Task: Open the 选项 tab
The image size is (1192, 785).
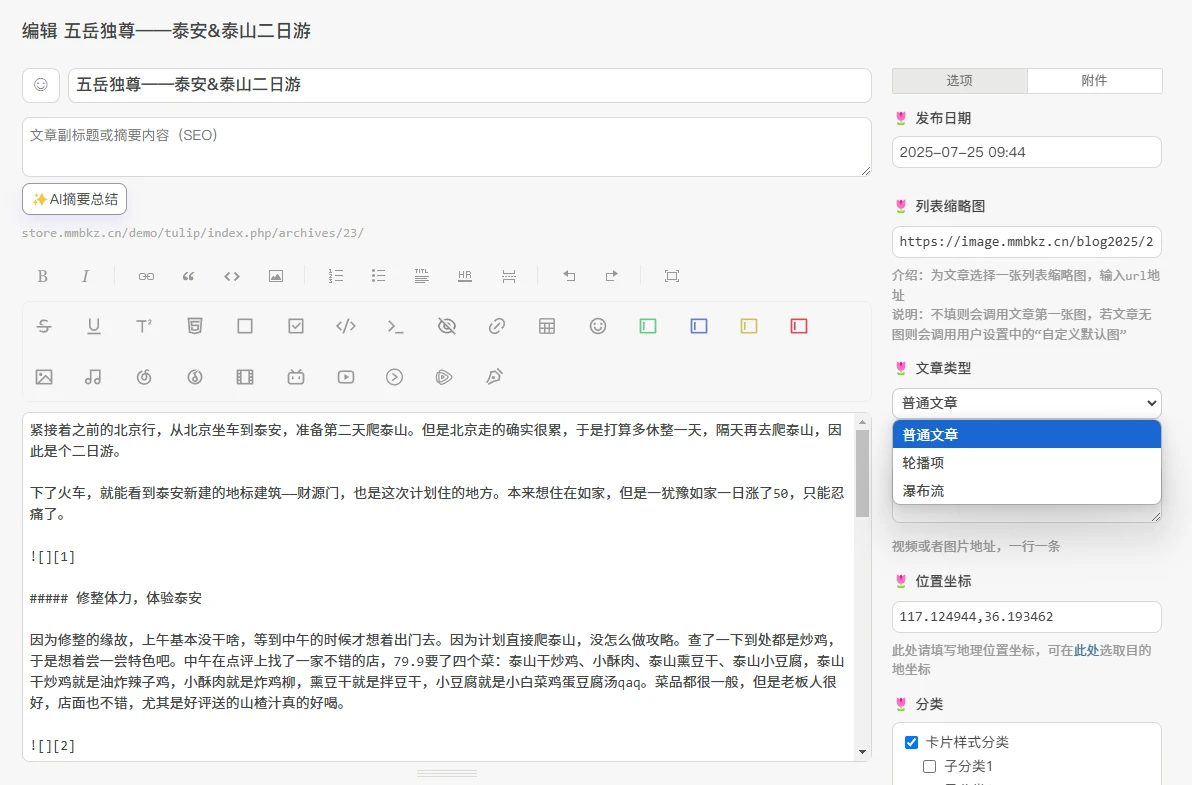Action: 959,81
